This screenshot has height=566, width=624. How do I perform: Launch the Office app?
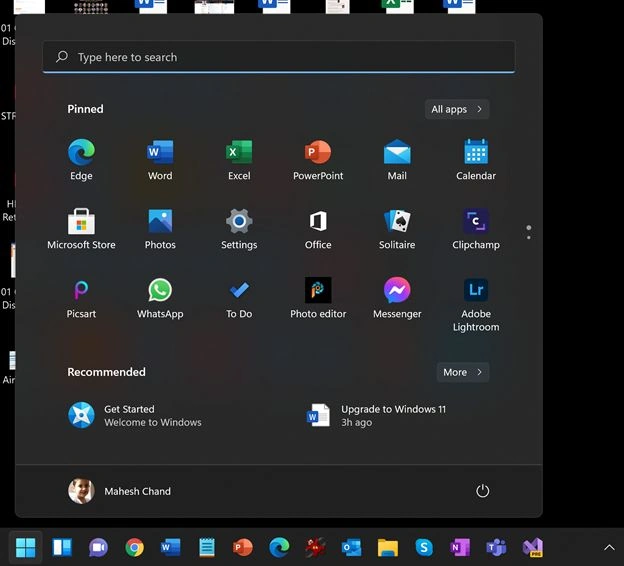click(318, 229)
